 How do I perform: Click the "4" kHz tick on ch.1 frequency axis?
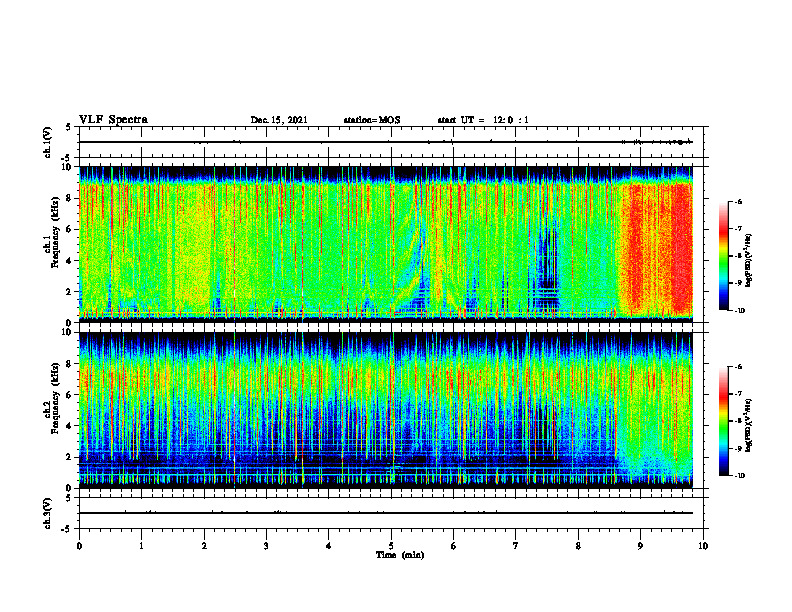[69, 261]
